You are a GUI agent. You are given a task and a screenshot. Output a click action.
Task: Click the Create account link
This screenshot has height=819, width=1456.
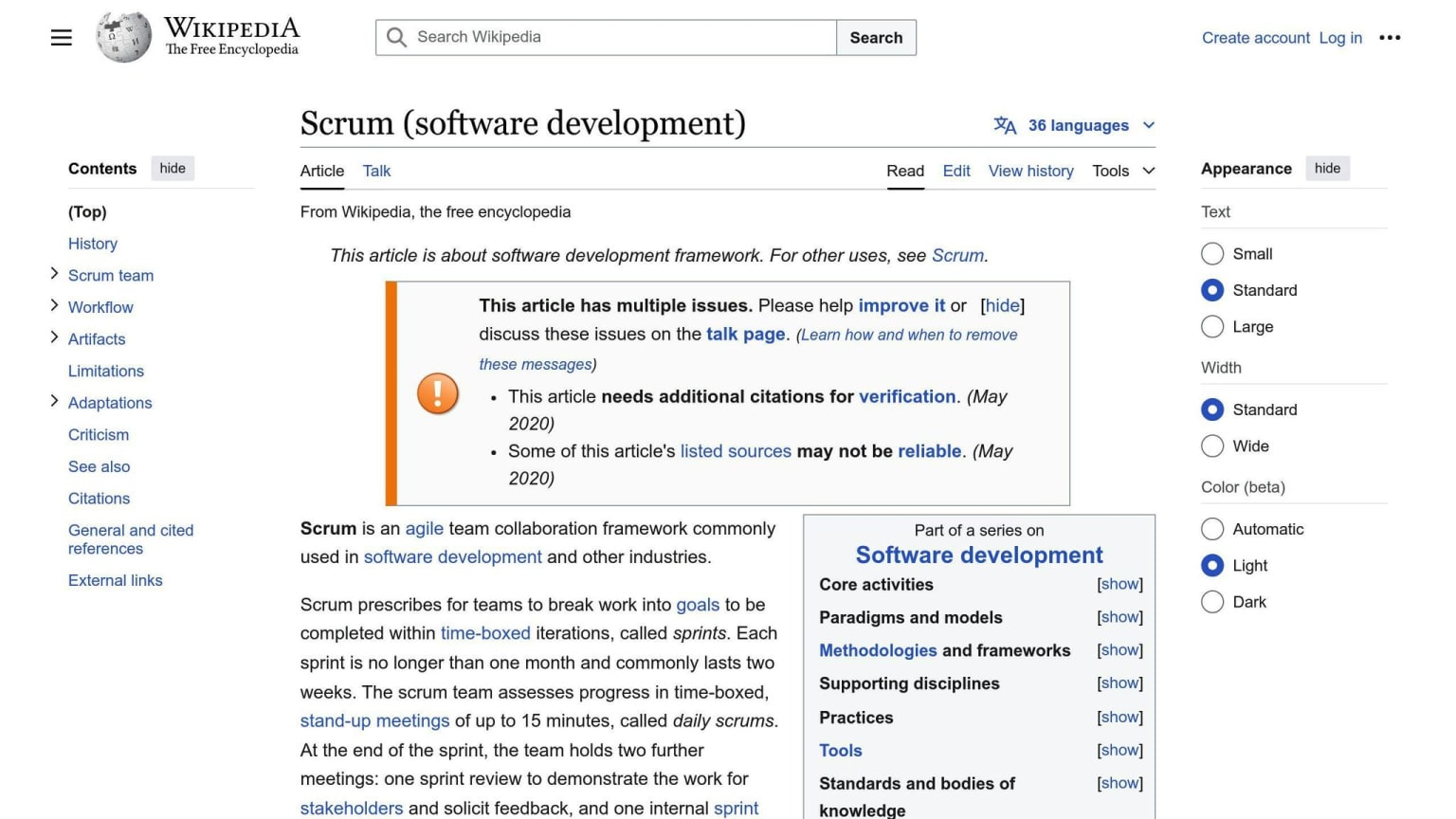pos(1256,38)
